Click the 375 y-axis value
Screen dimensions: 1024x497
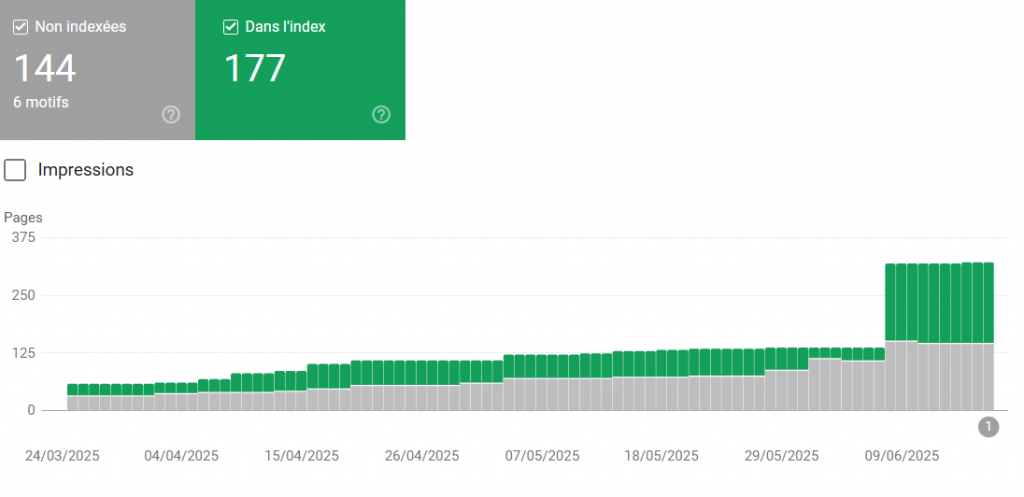[x=24, y=237]
